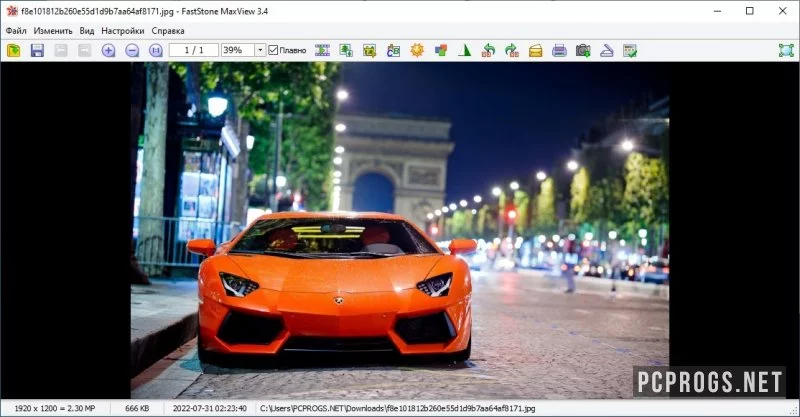Click the blue floppy Save icon
The width and height of the screenshot is (800, 417).
[x=37, y=50]
